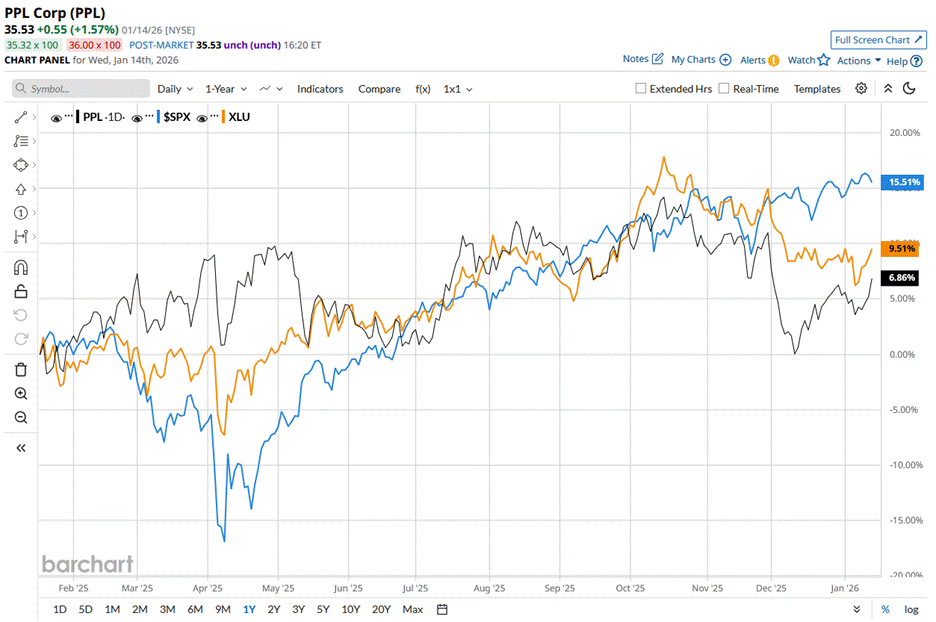Toggle the magnet snap mode
The image size is (936, 622).
(x=21, y=267)
